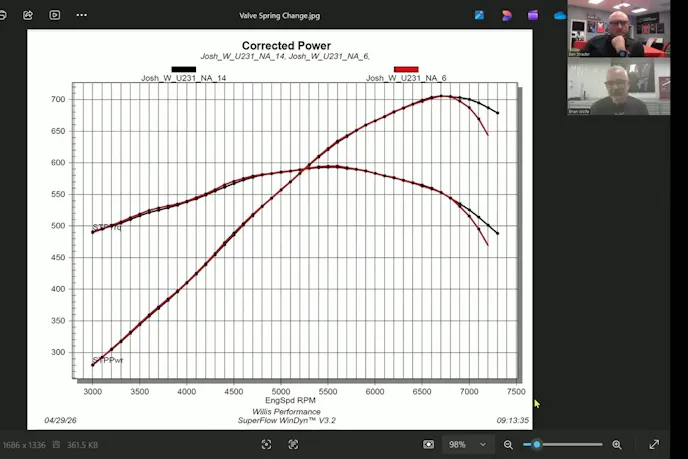Click the disk icon beside file size

tap(56, 445)
